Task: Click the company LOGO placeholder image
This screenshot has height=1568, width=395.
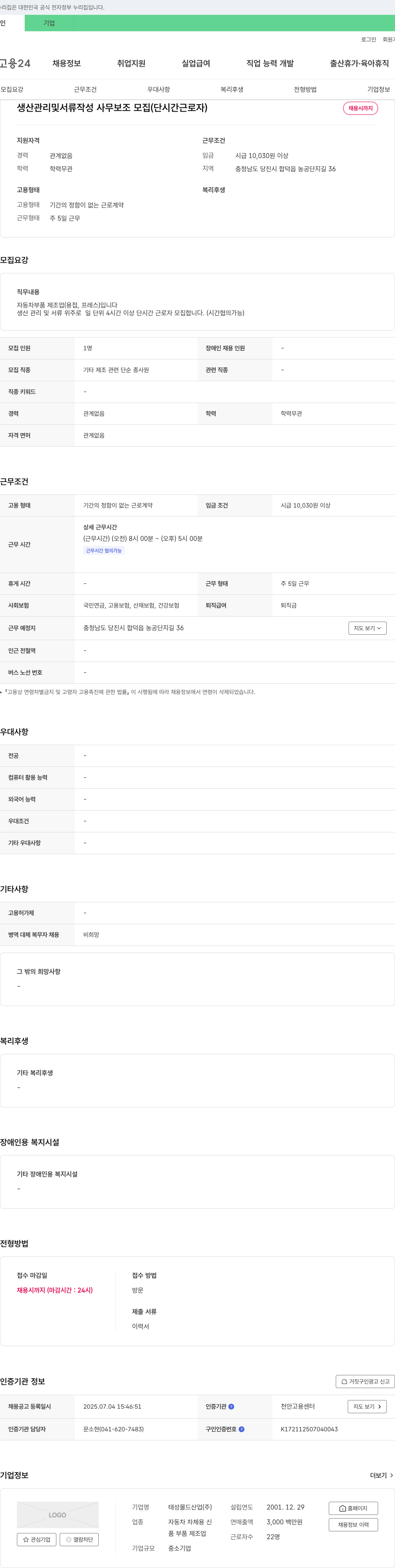Action: (x=58, y=1515)
